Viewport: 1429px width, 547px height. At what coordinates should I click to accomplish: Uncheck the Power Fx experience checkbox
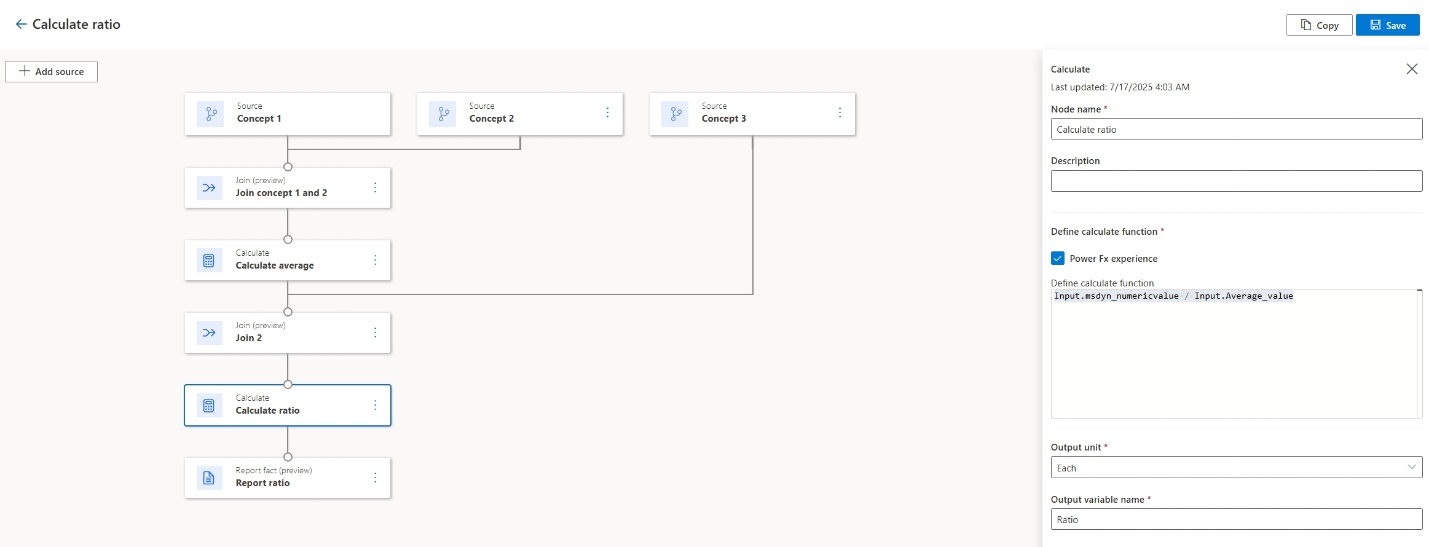pyautogui.click(x=1058, y=258)
